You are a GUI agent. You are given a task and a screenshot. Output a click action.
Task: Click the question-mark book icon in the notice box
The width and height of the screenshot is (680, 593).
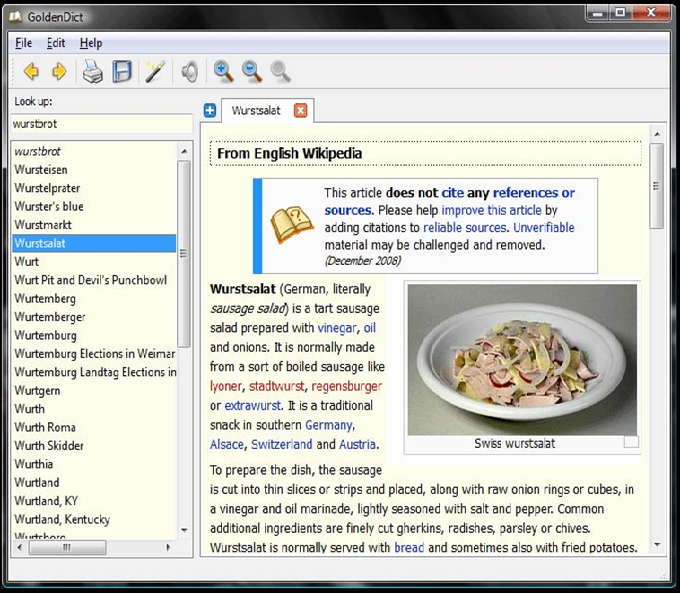291,224
